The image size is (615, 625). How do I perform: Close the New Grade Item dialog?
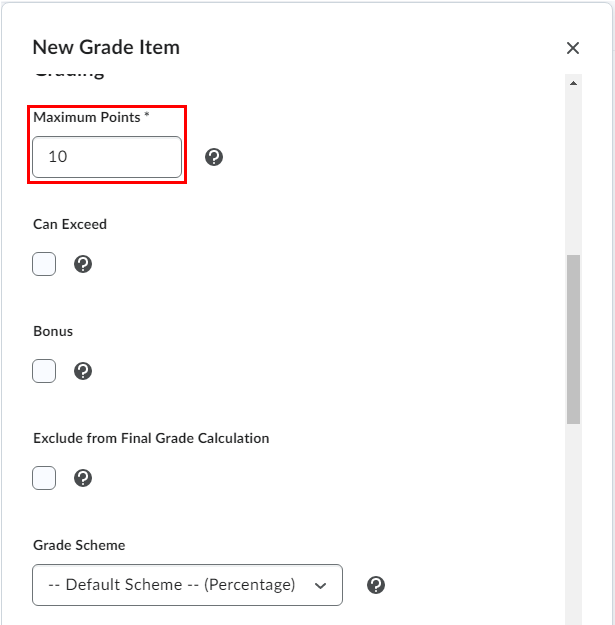(x=573, y=48)
